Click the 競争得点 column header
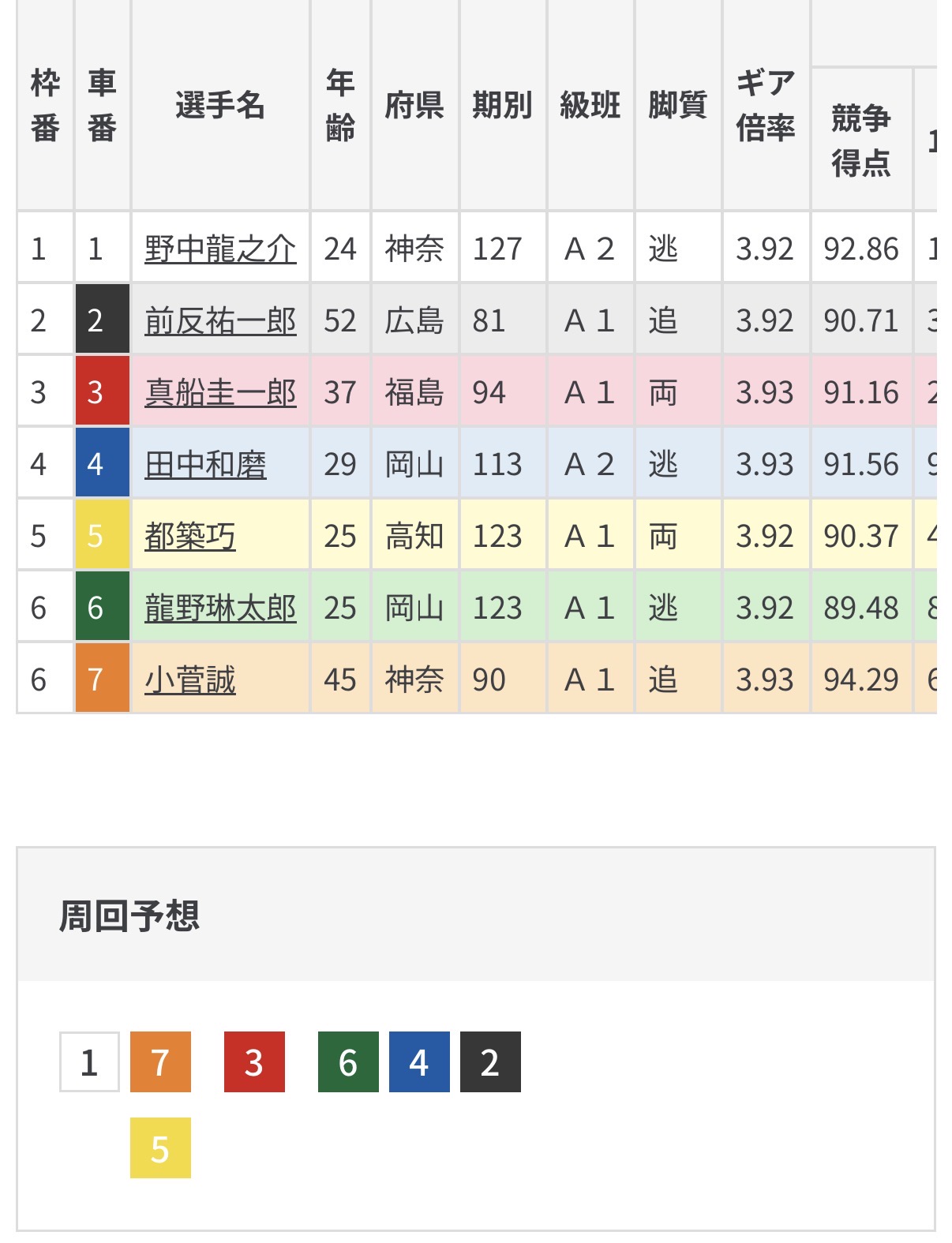Screen dimensions: 952x1243 click(x=861, y=140)
